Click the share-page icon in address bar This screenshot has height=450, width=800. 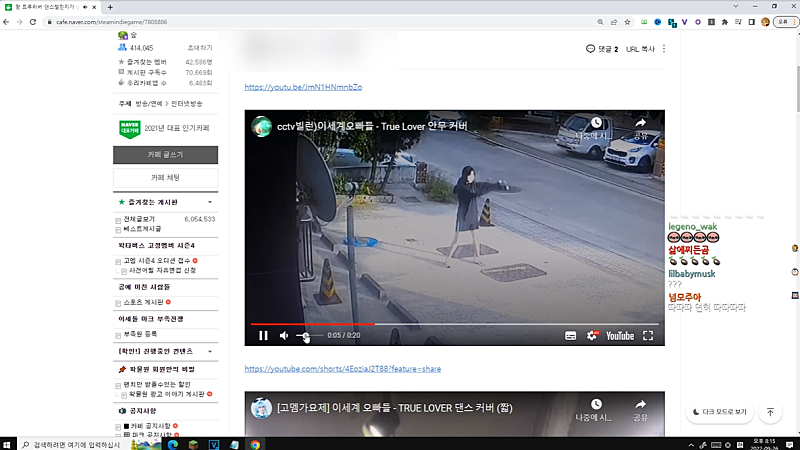614,22
